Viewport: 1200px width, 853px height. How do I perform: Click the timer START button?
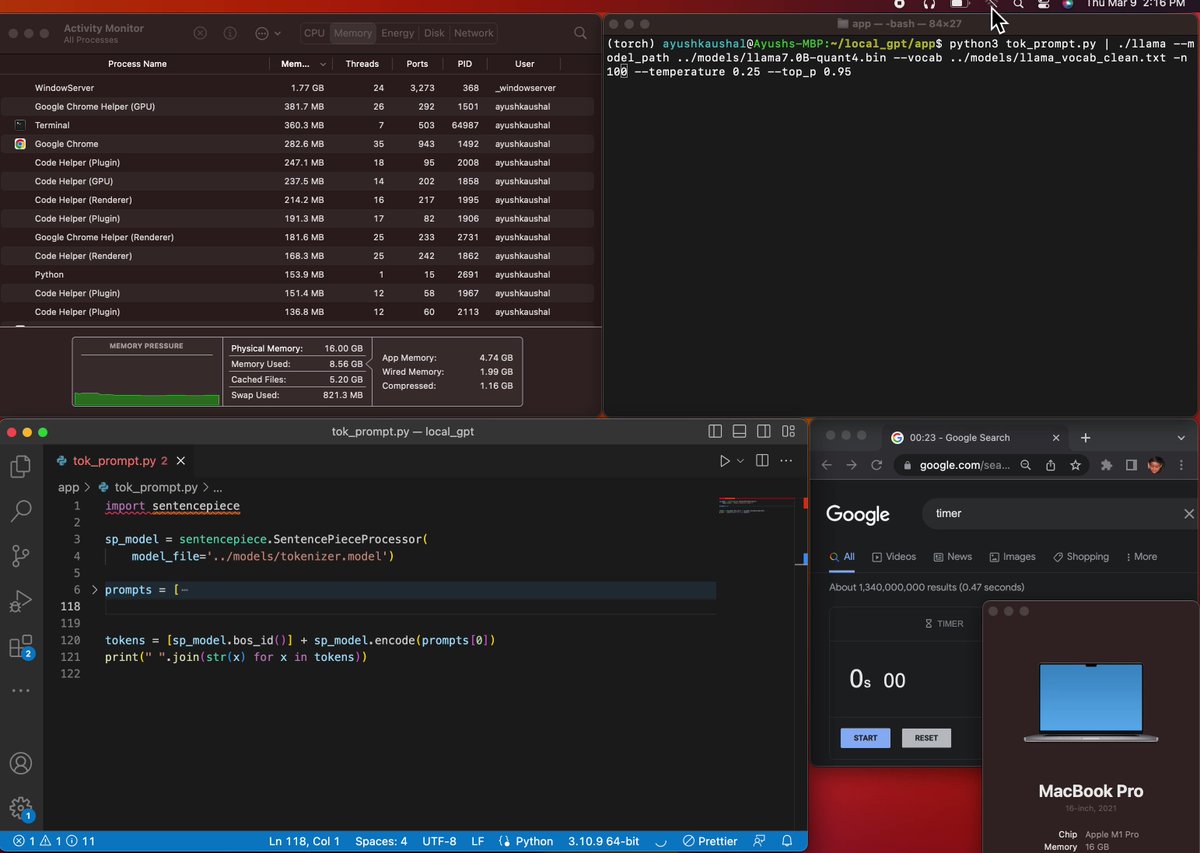(x=865, y=738)
